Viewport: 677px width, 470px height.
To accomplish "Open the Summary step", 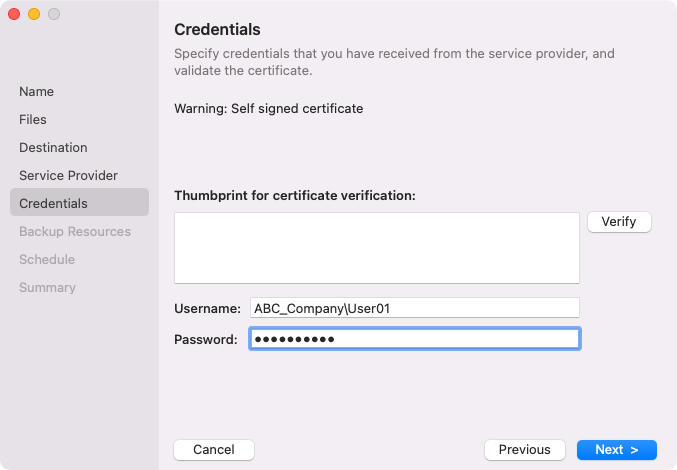I will pyautogui.click(x=47, y=288).
